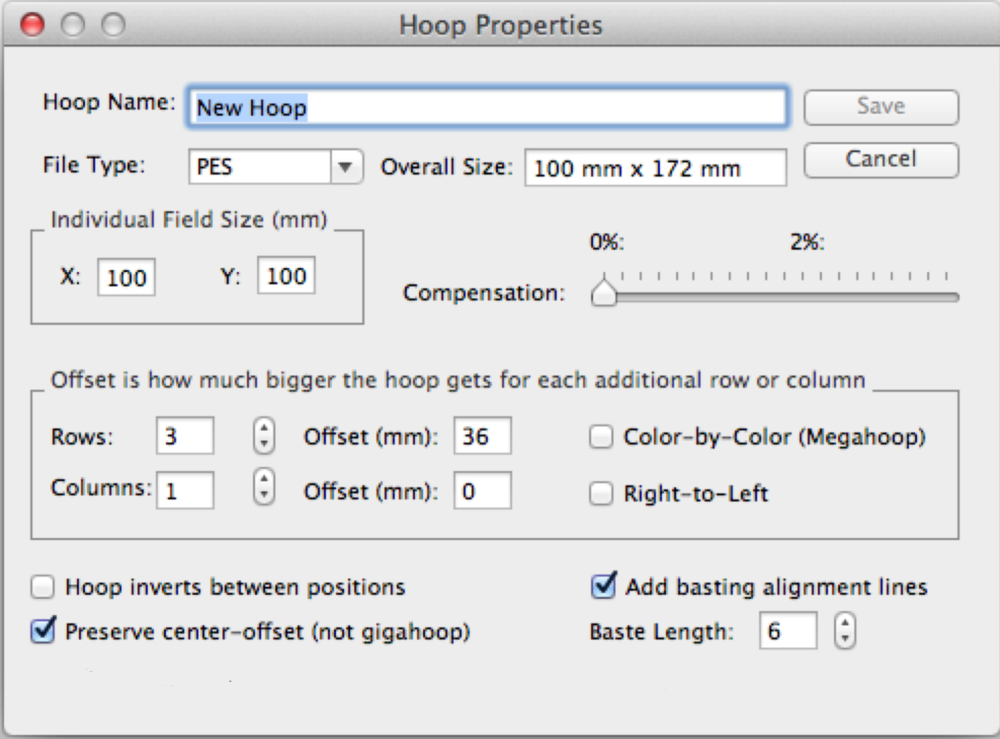The image size is (1000, 739).
Task: Uncheck Add basting alignment lines
Action: 603,586
